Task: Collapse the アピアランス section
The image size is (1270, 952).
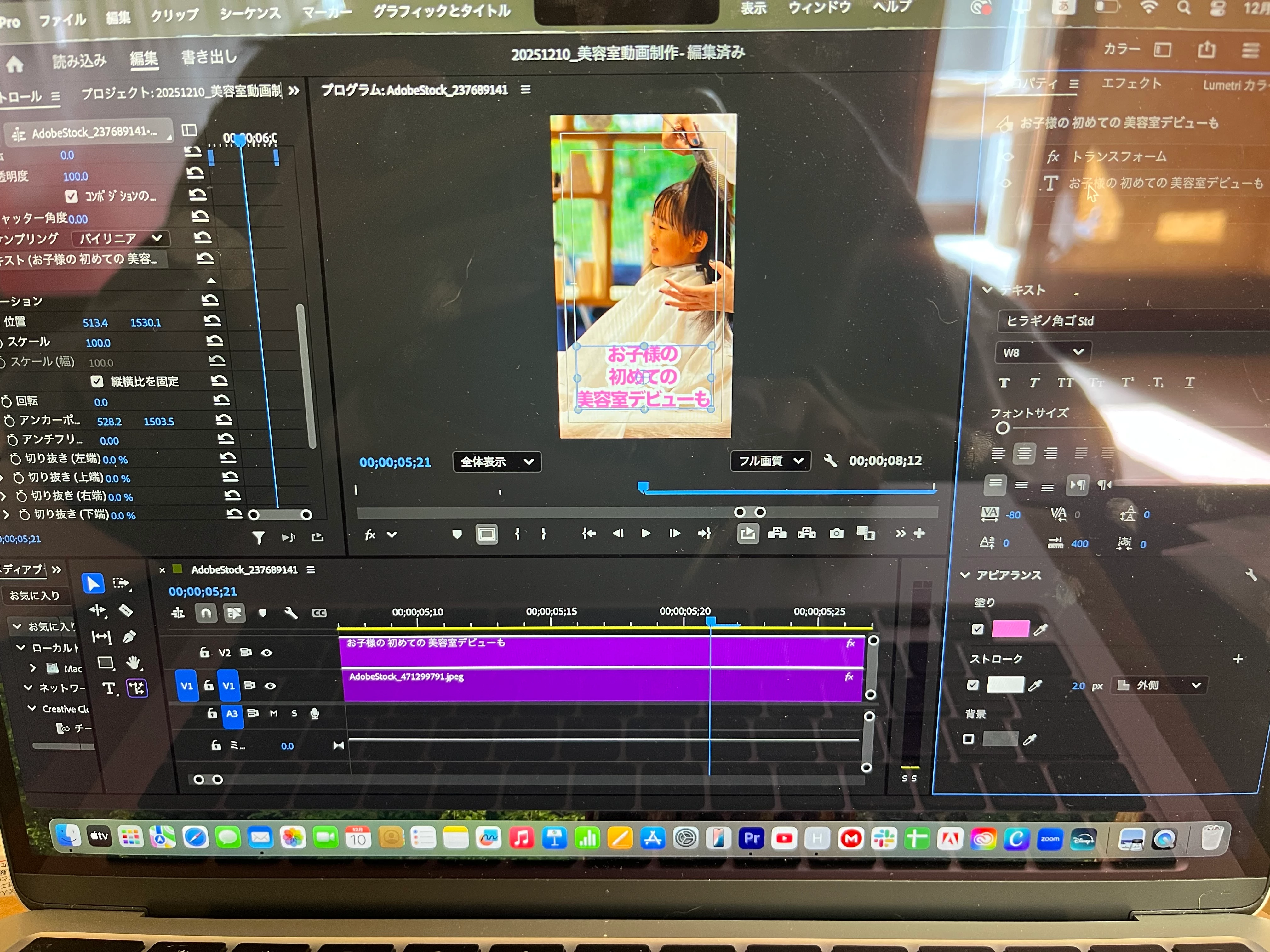Action: [964, 575]
